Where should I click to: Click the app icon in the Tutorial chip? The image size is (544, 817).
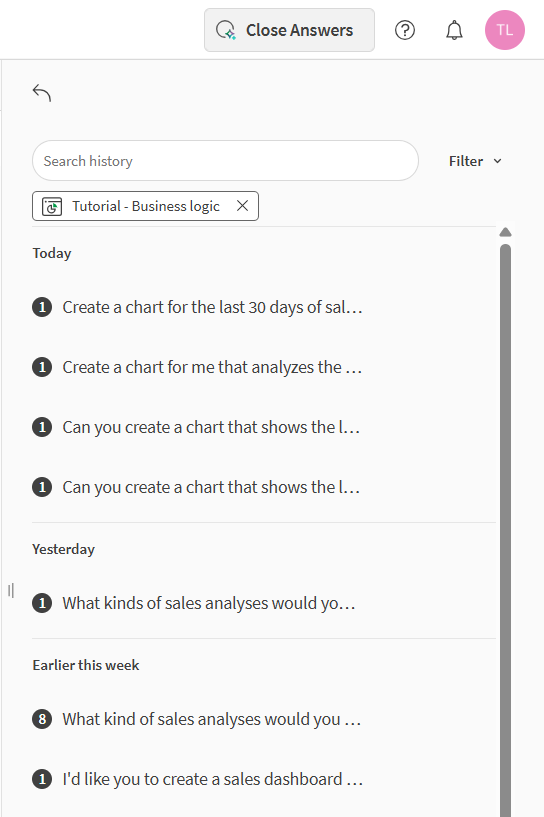(52, 206)
